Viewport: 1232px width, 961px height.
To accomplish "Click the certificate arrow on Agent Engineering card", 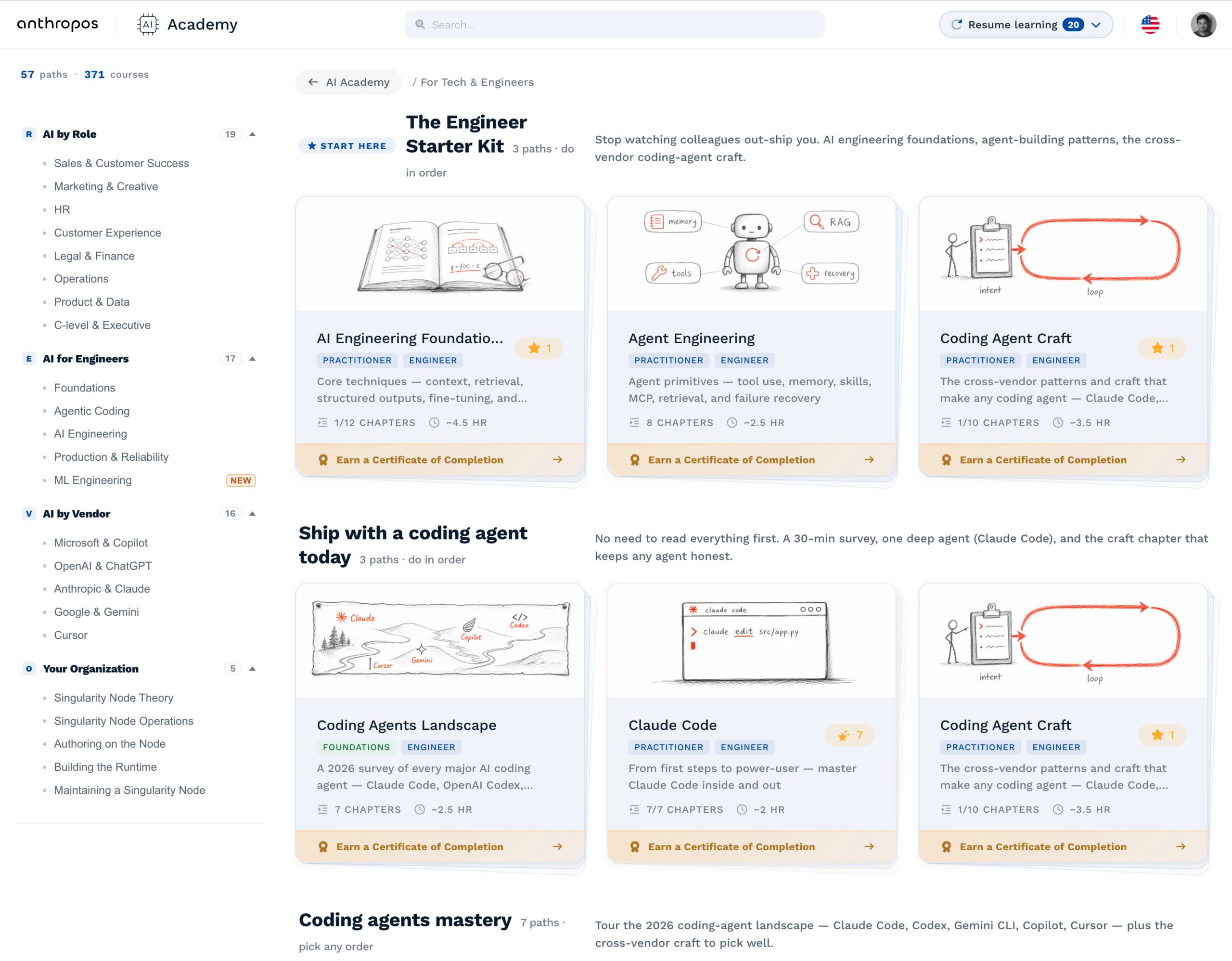I will tap(869, 460).
